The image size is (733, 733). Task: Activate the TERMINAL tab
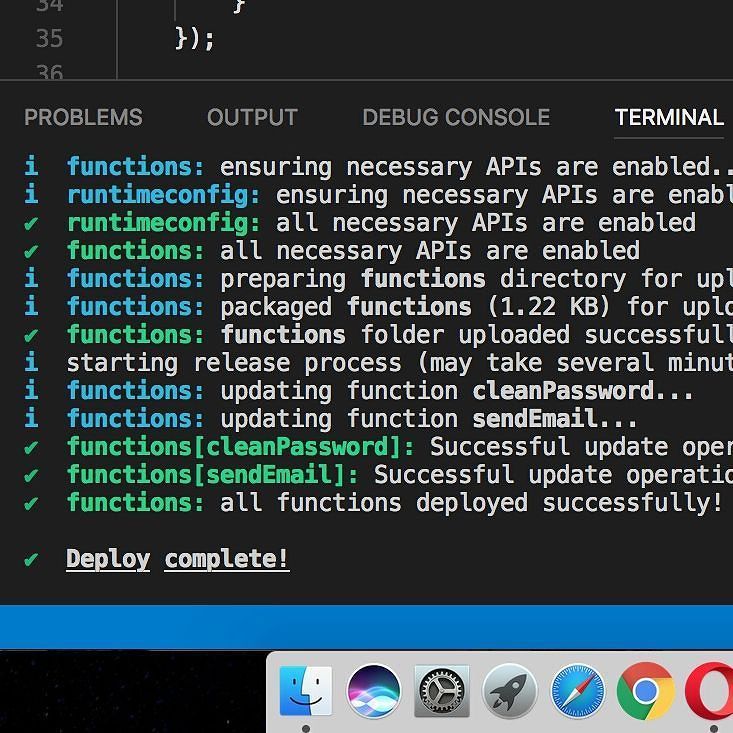pos(669,117)
